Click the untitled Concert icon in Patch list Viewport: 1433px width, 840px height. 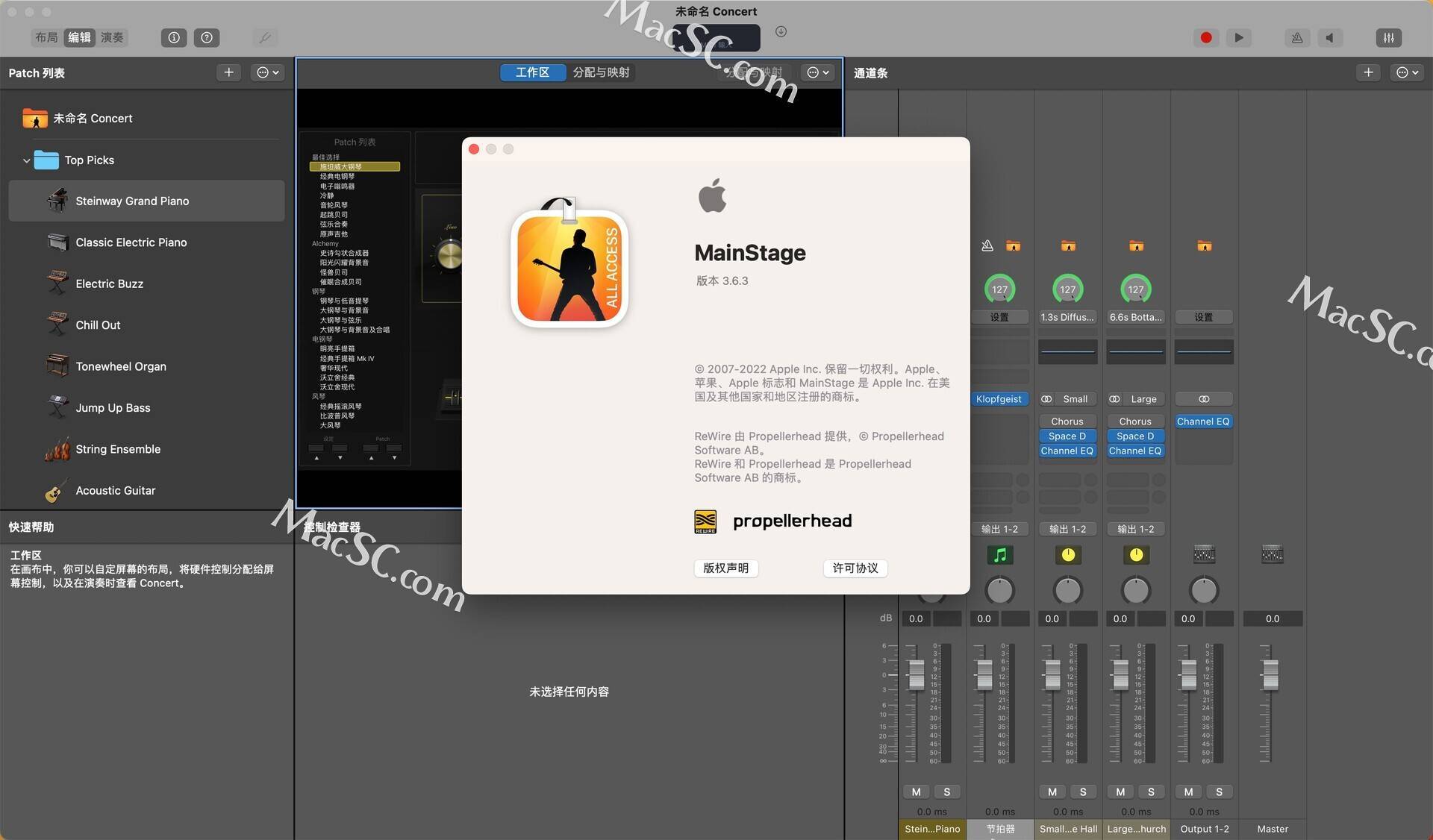pos(35,118)
